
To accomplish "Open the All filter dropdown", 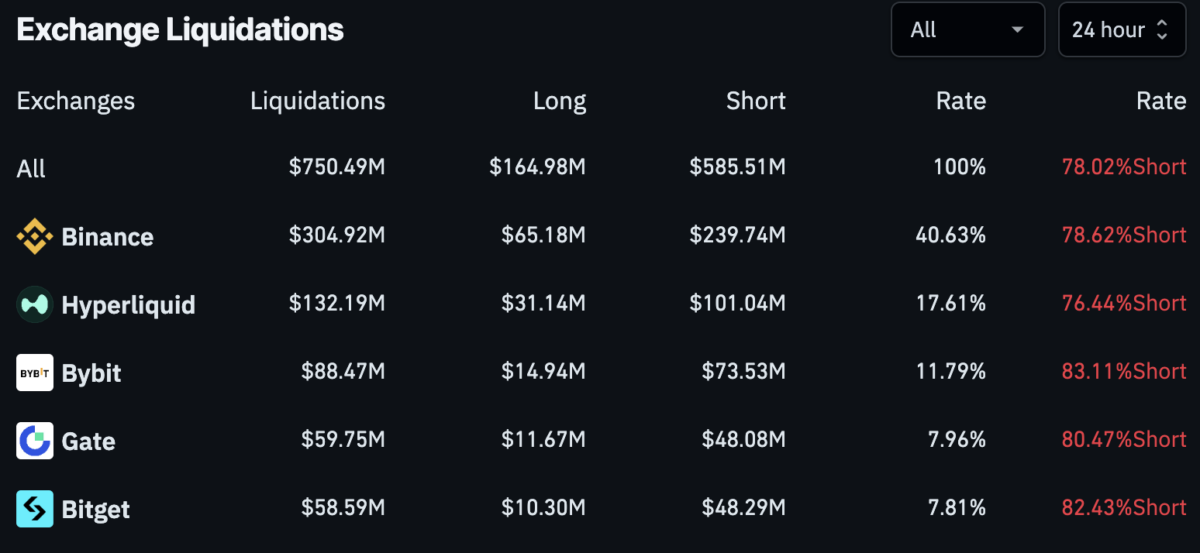I will click(967, 30).
